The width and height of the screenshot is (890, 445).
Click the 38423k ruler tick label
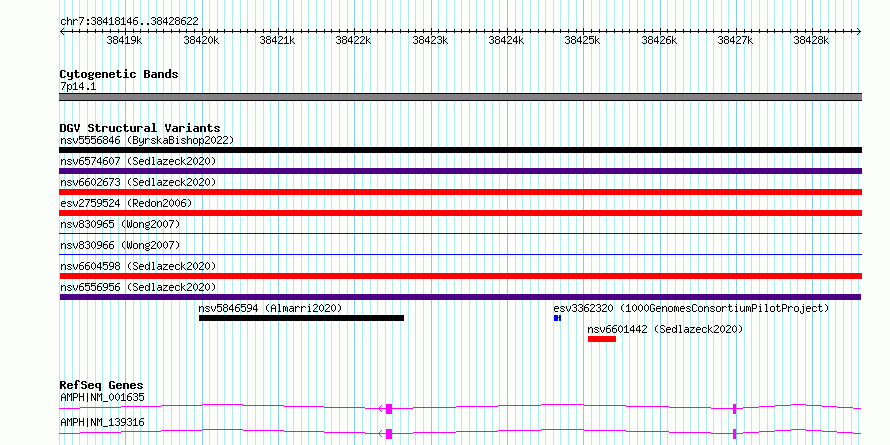(x=430, y=40)
